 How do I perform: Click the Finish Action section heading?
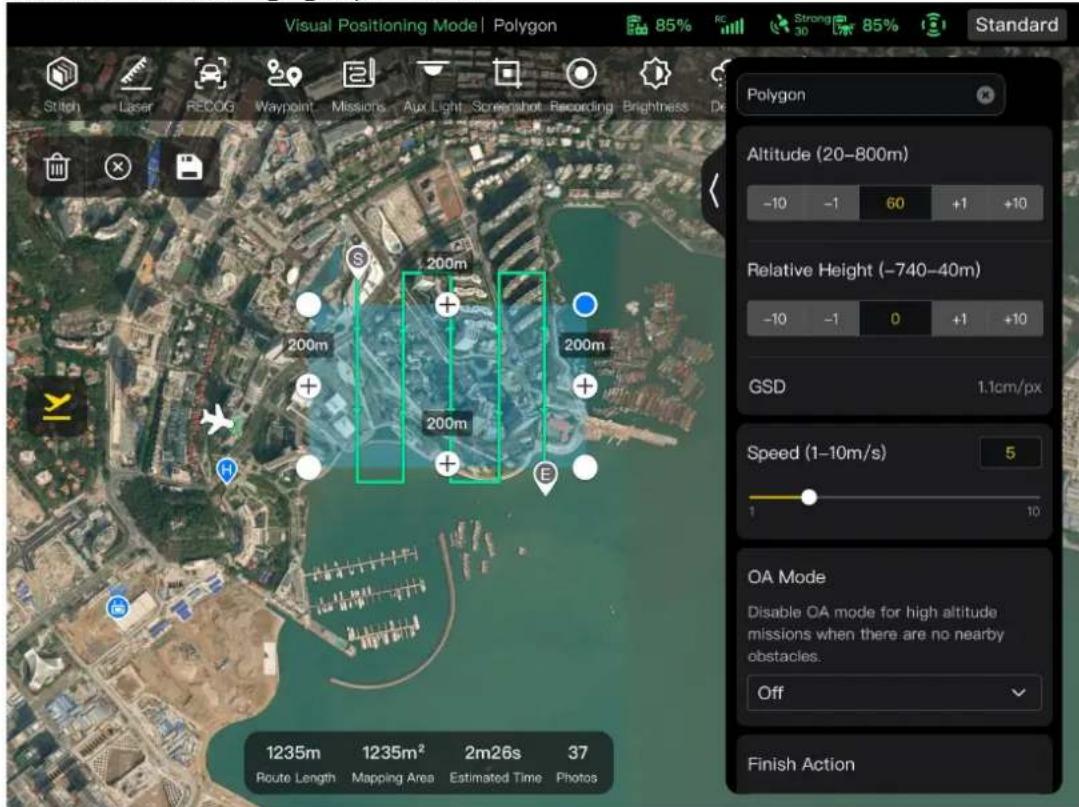pos(801,764)
